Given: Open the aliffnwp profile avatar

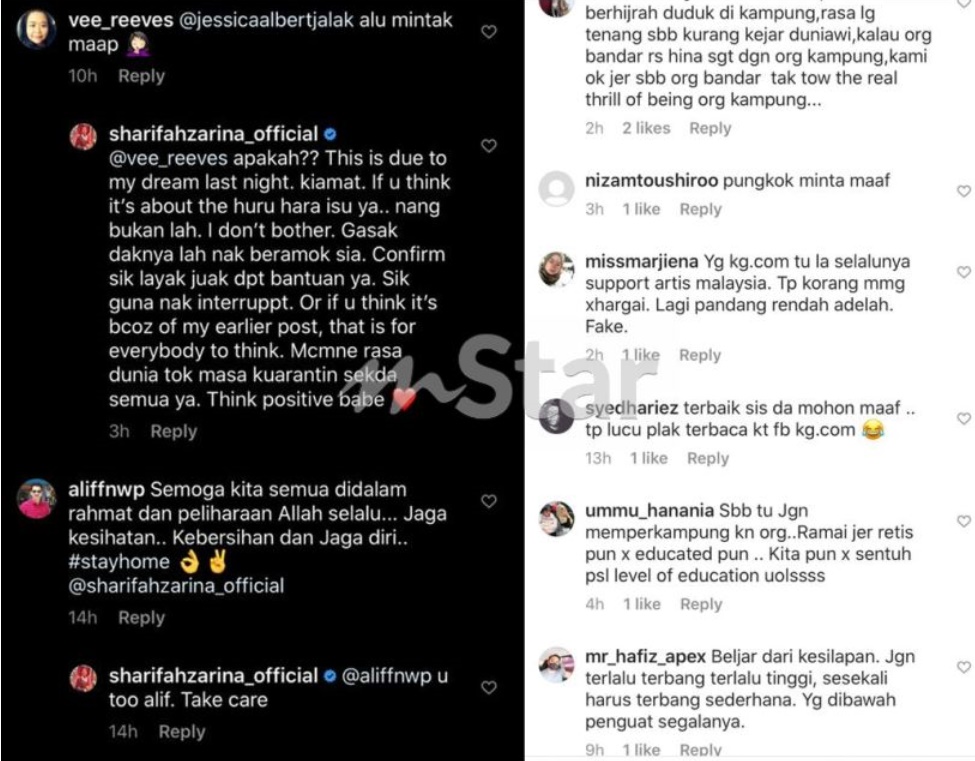Looking at the screenshot, I should 37,499.
